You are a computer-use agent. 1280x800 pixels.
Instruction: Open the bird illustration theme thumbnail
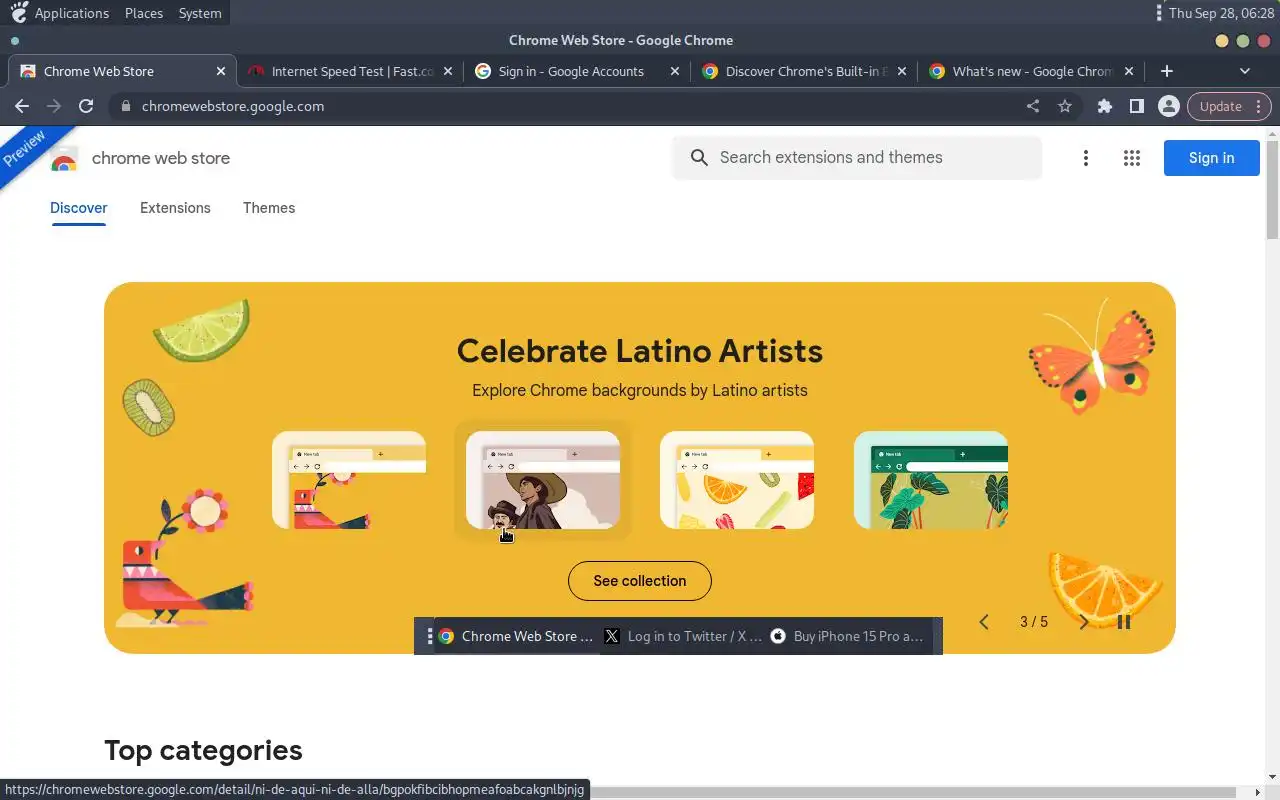tap(349, 480)
